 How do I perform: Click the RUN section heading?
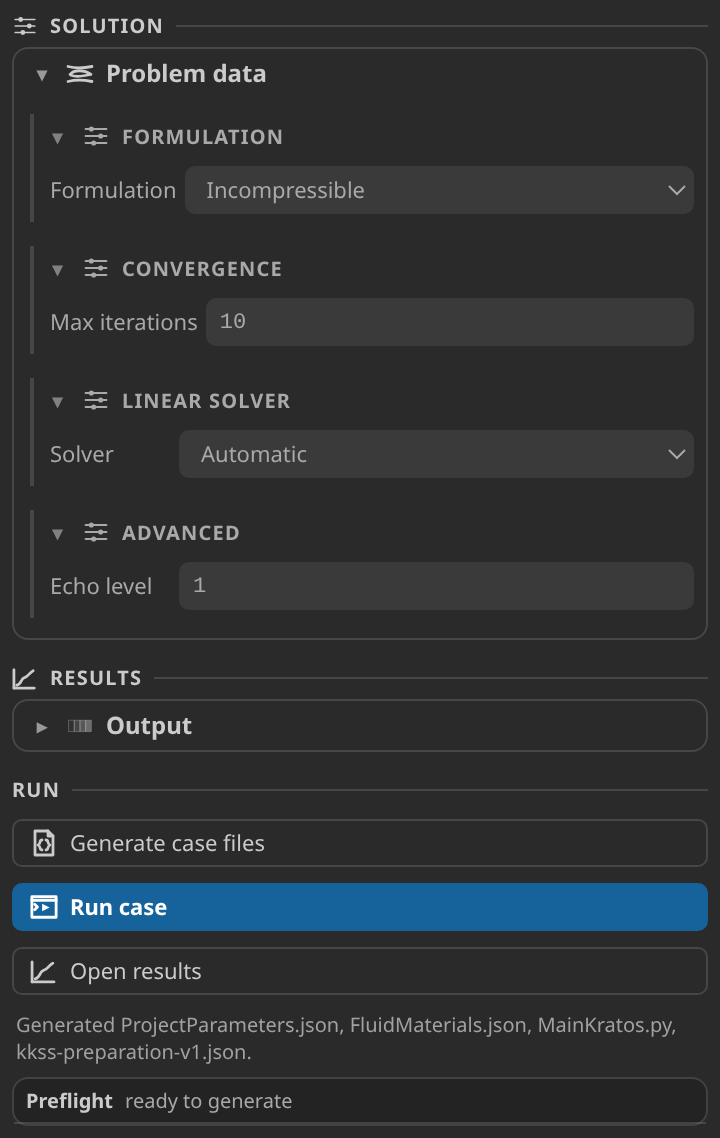coord(36,790)
